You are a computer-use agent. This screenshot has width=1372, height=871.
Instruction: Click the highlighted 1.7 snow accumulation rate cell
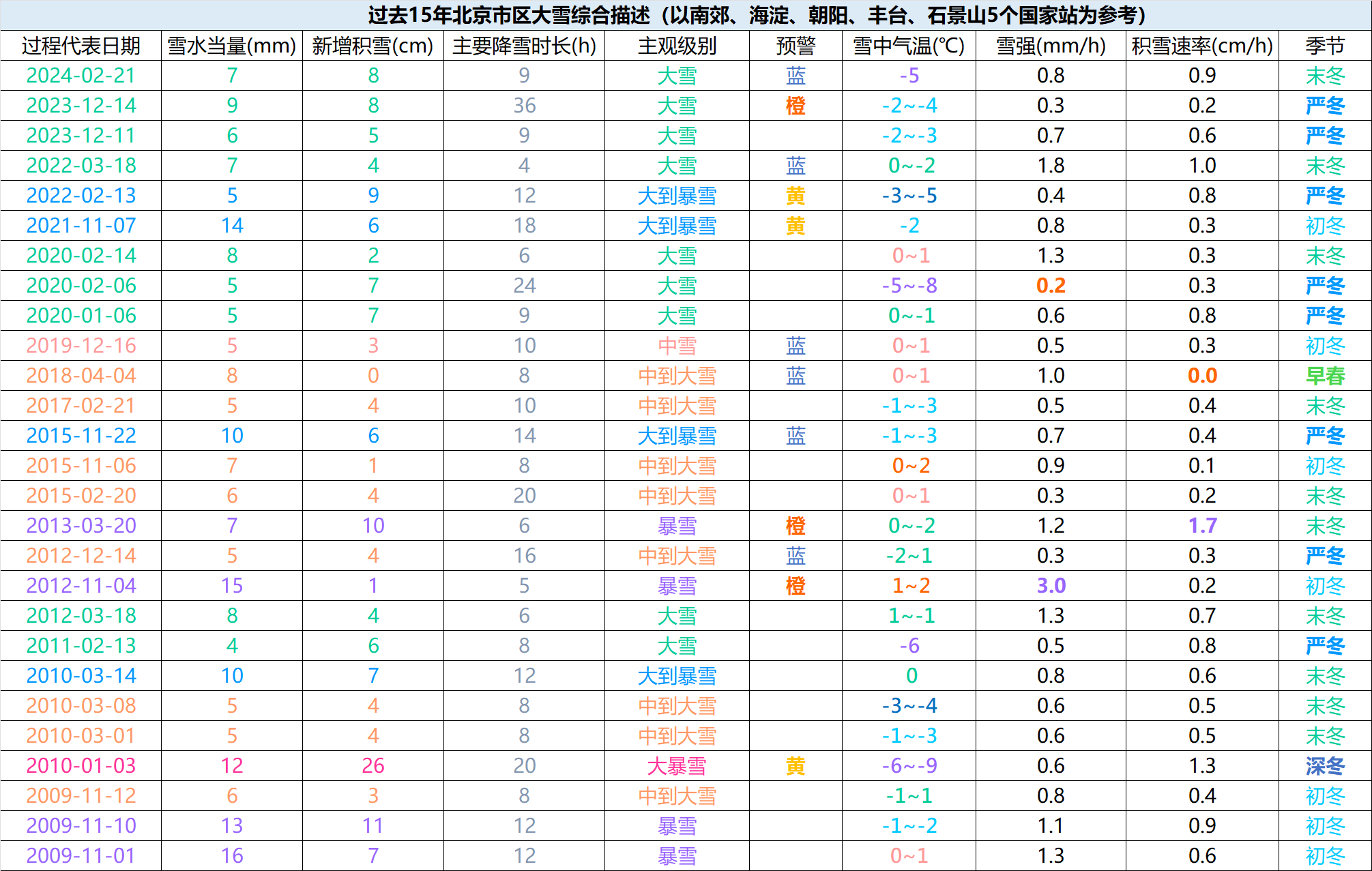pyautogui.click(x=1202, y=526)
